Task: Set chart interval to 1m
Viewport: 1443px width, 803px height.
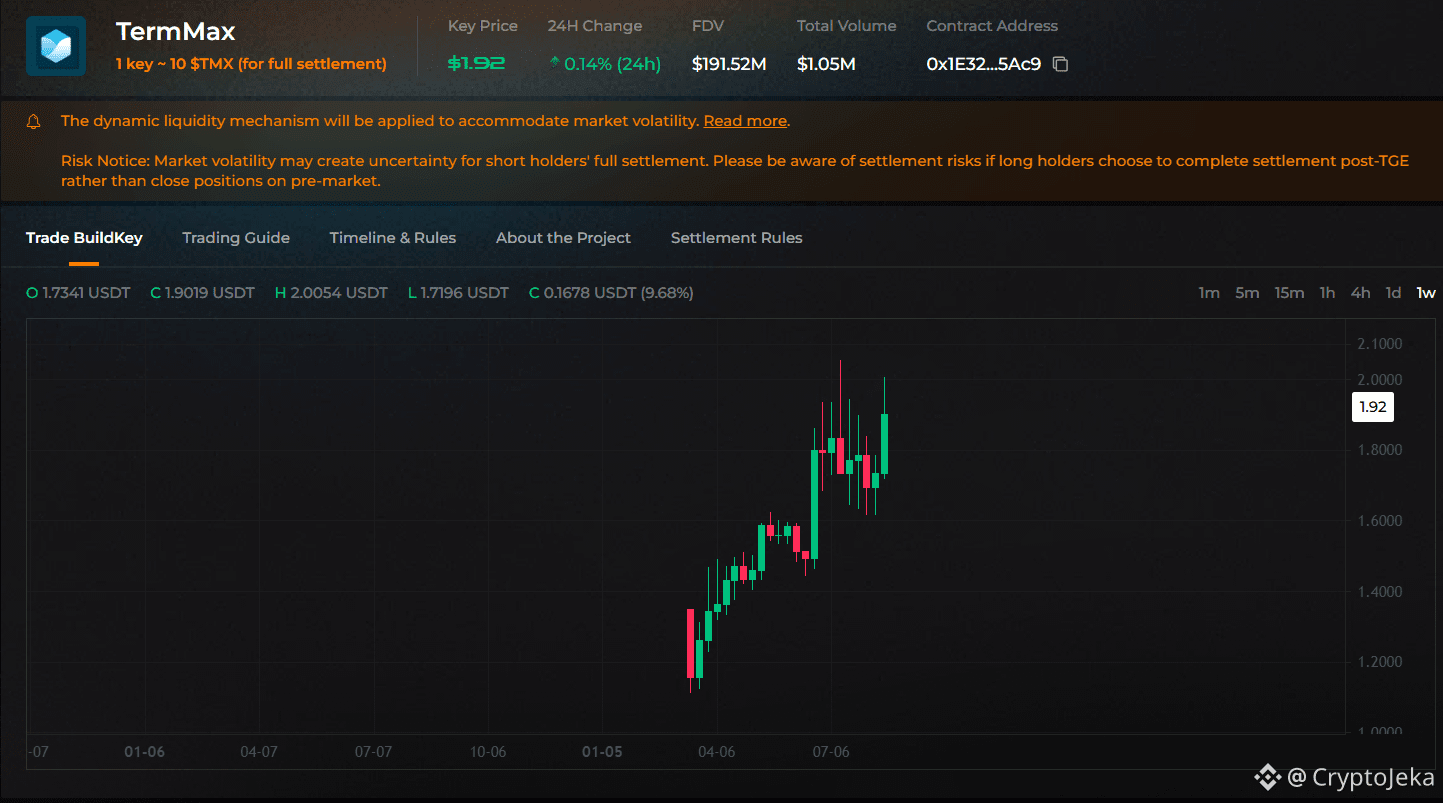Action: [1209, 293]
